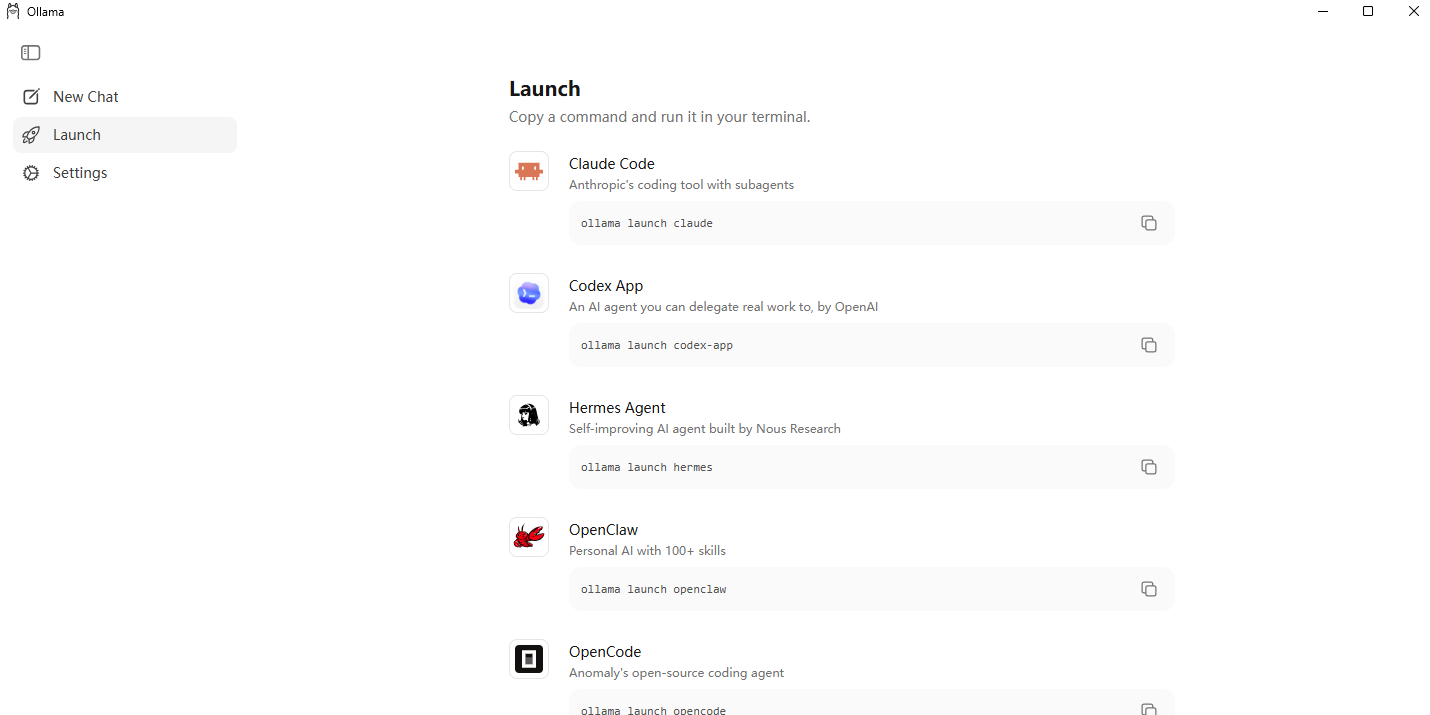The height and width of the screenshot is (715, 1430).
Task: Click the OpenCode square logo icon
Action: pyautogui.click(x=529, y=659)
